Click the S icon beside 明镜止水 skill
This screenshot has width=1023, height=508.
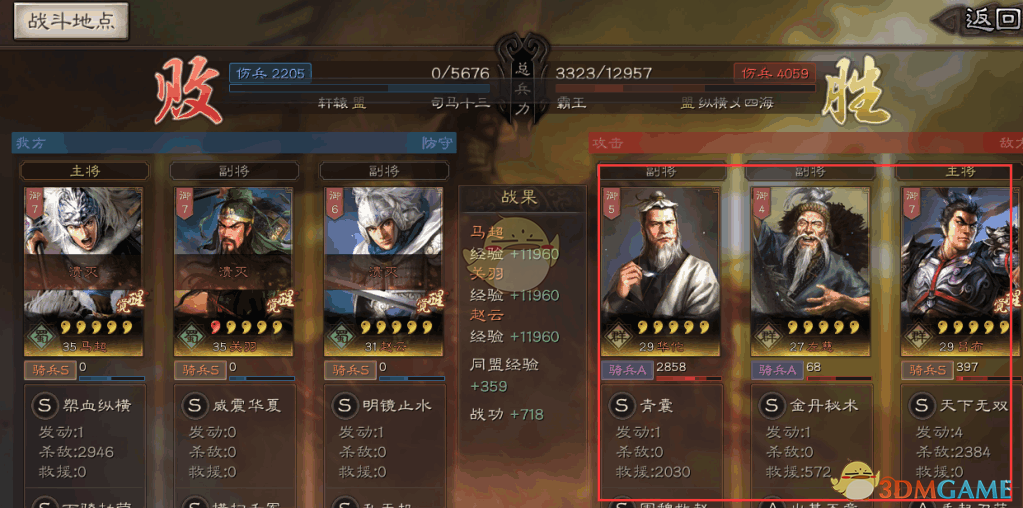click(344, 405)
